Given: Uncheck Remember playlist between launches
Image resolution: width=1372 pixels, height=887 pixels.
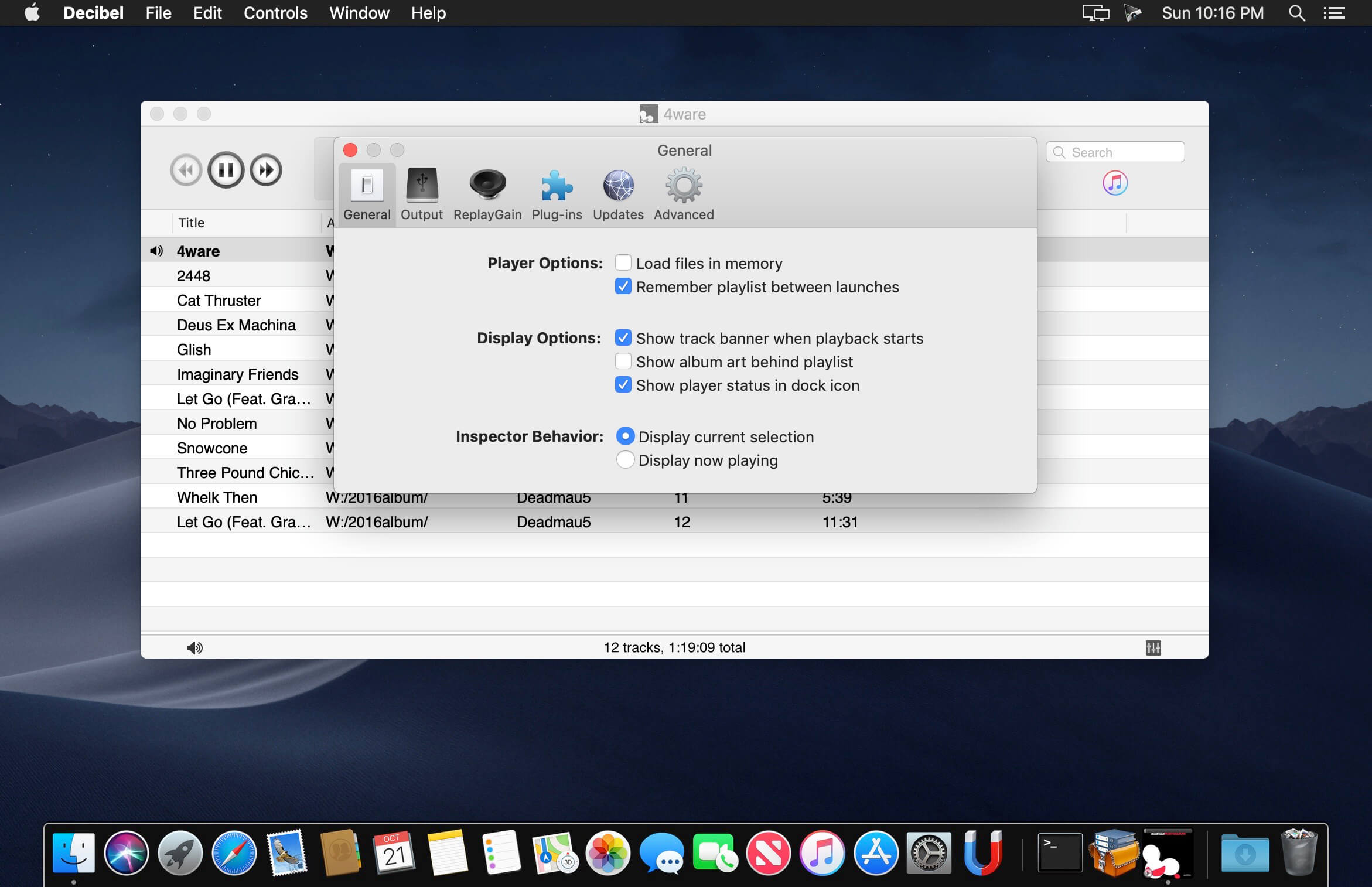Looking at the screenshot, I should (623, 286).
